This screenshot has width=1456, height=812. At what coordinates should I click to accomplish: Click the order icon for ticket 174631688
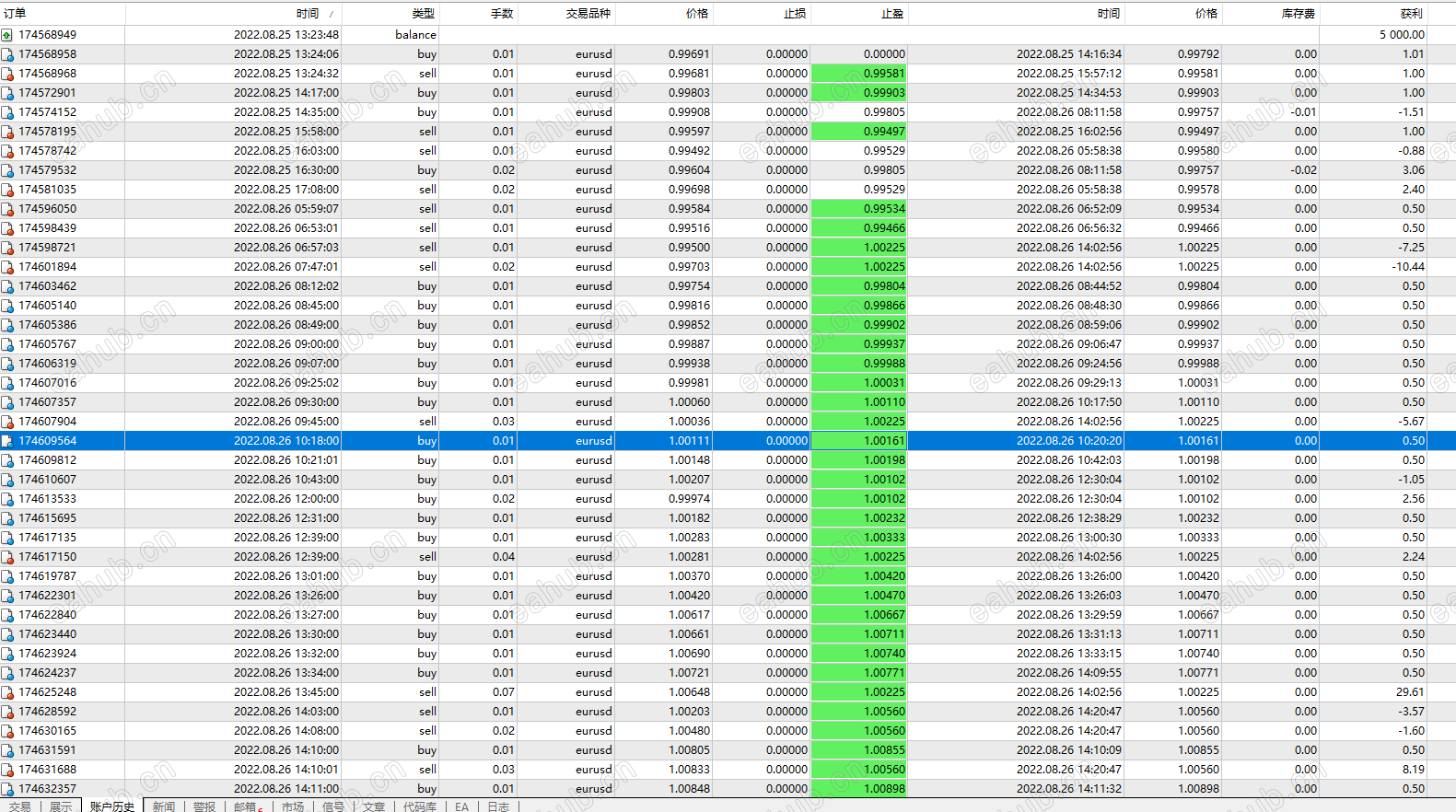(6, 770)
